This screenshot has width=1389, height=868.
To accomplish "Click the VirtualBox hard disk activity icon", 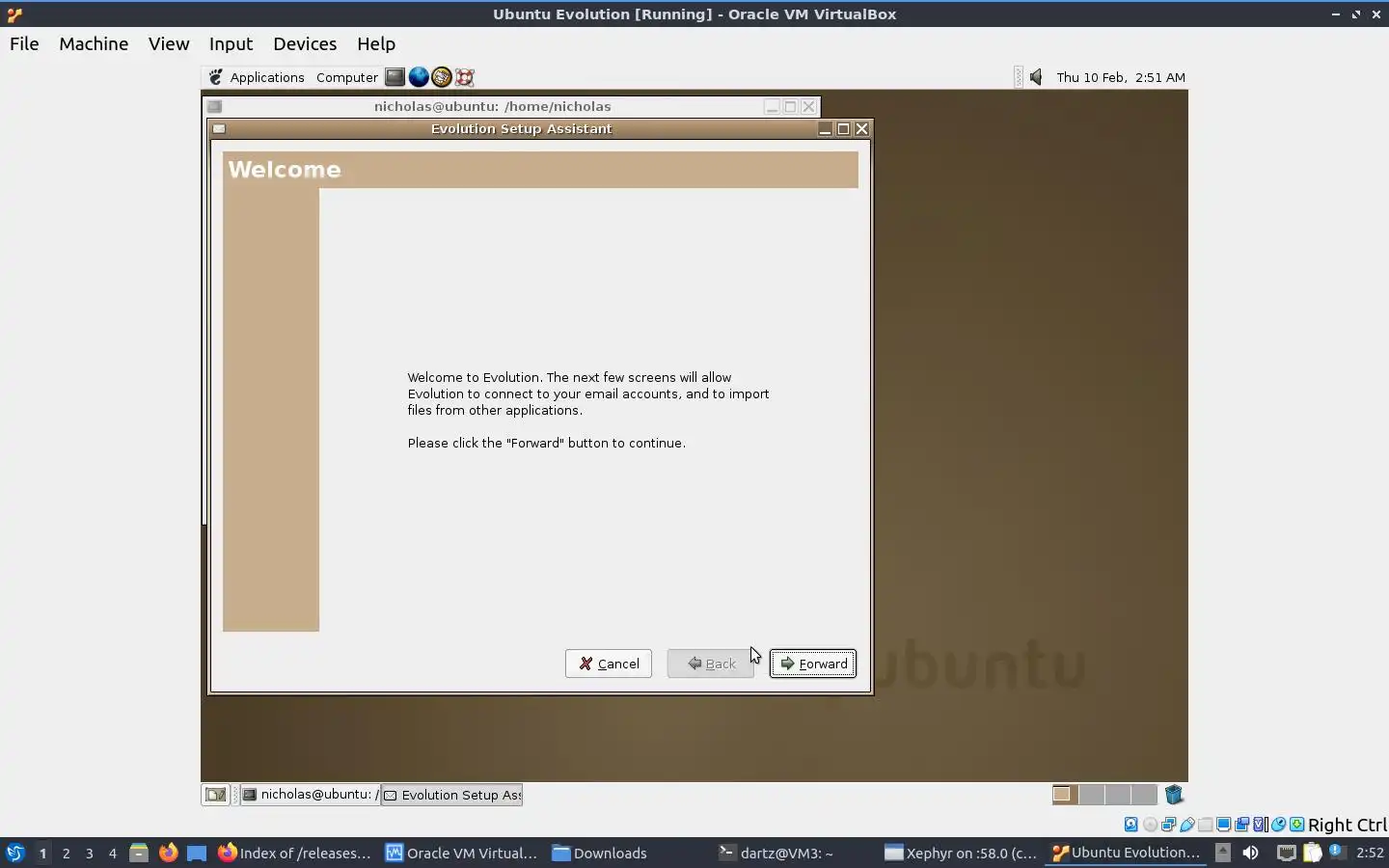I will point(1131,825).
